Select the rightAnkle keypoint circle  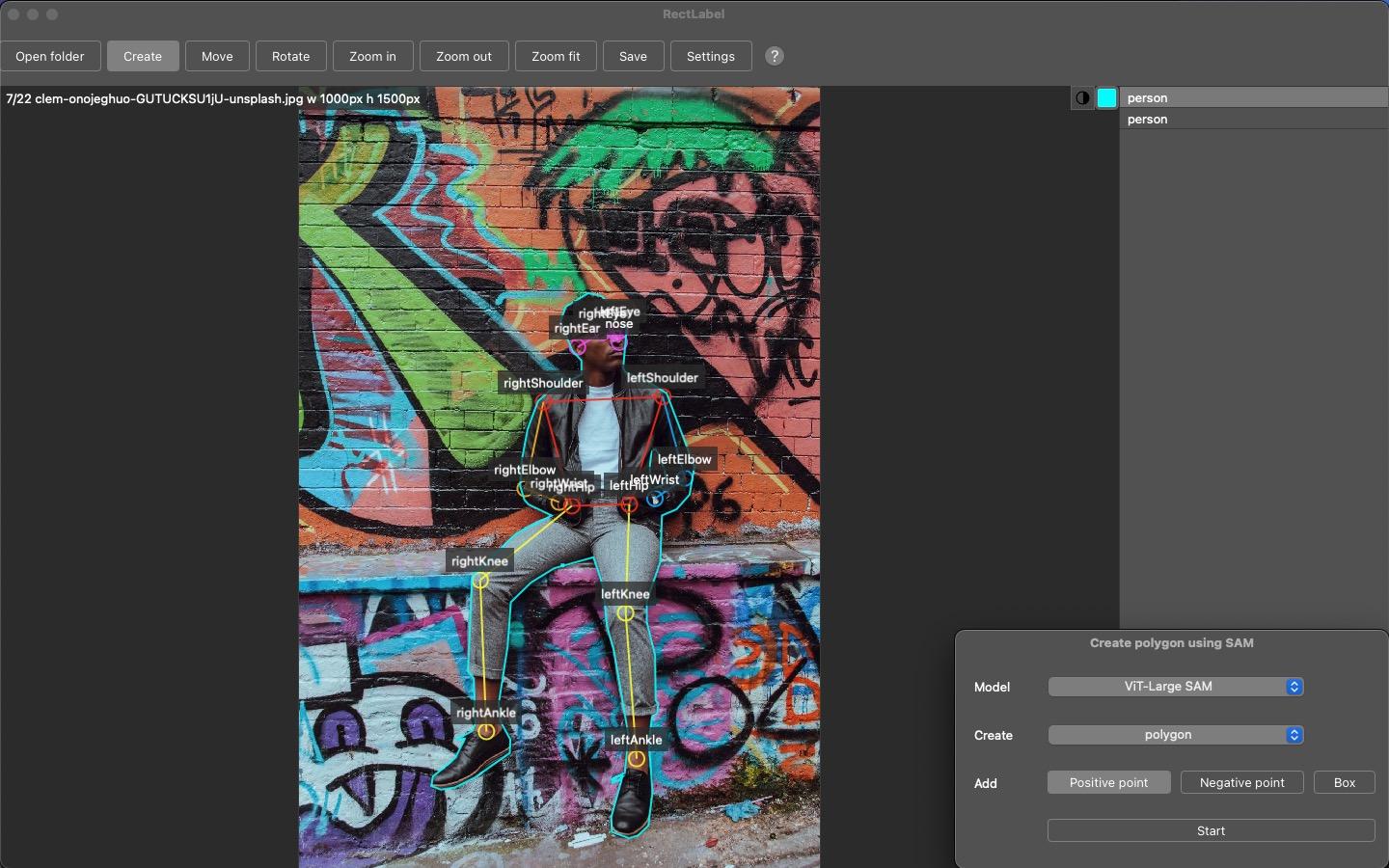click(x=486, y=732)
